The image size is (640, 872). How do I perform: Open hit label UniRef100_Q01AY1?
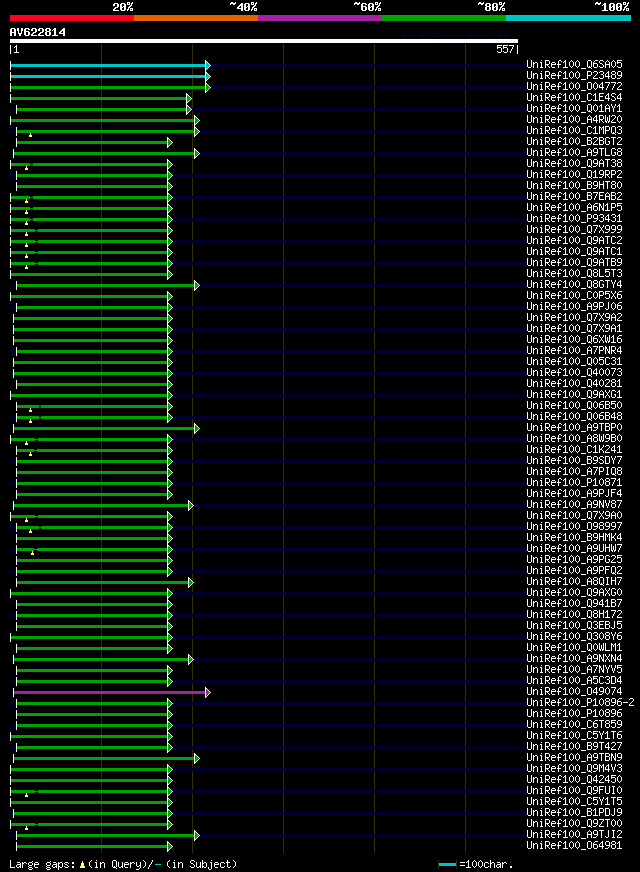(x=574, y=108)
